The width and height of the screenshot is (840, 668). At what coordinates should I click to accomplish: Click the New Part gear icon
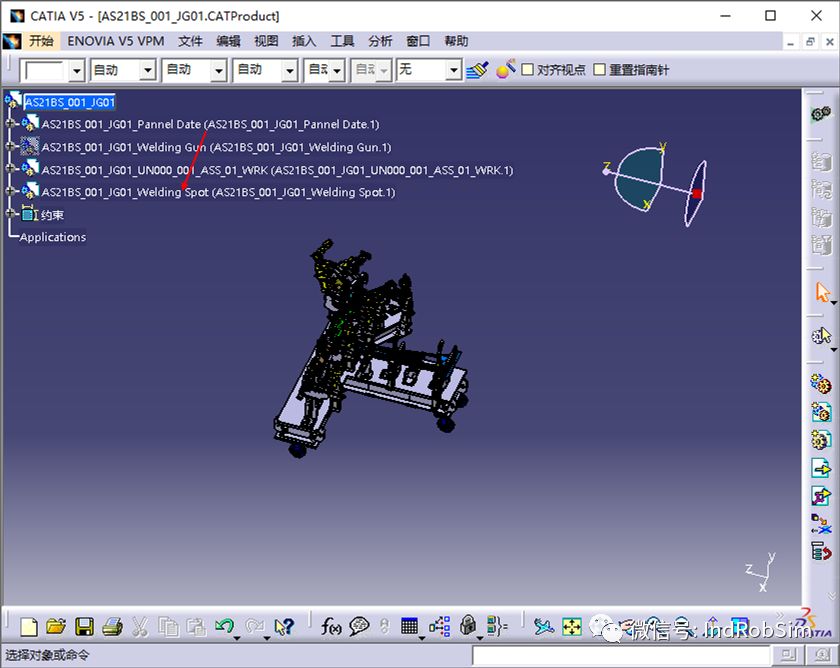tap(821, 440)
